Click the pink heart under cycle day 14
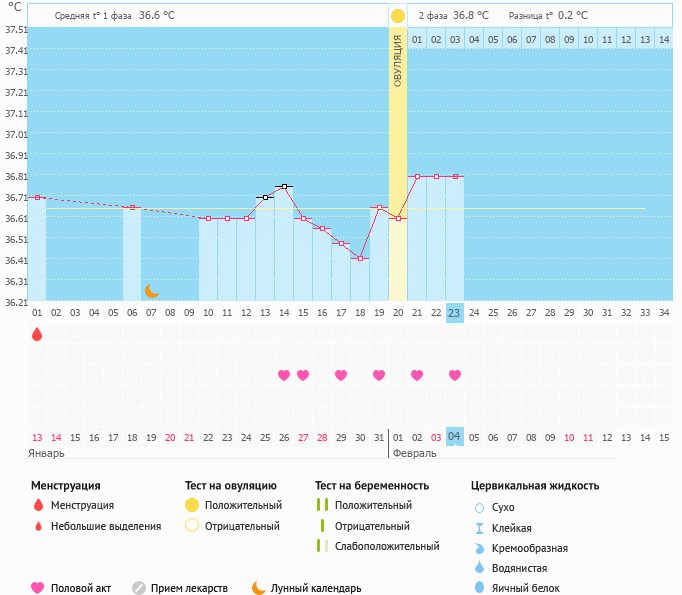 pyautogui.click(x=284, y=375)
